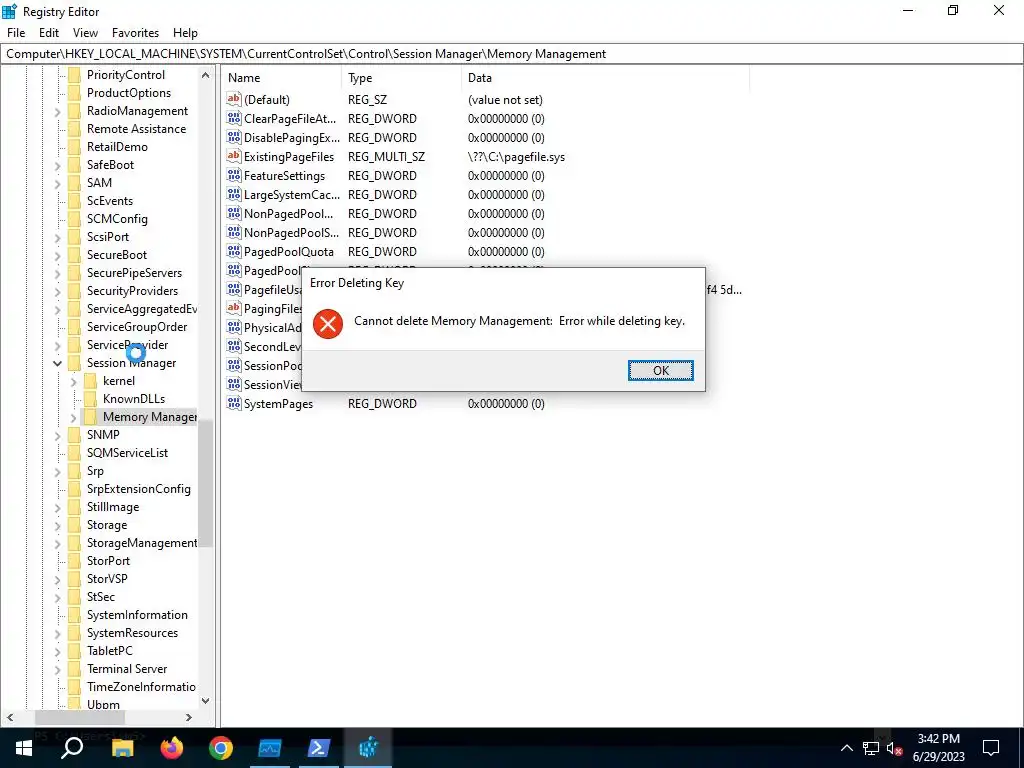Expand the Srp key
1024x768 pixels.
[57, 472]
